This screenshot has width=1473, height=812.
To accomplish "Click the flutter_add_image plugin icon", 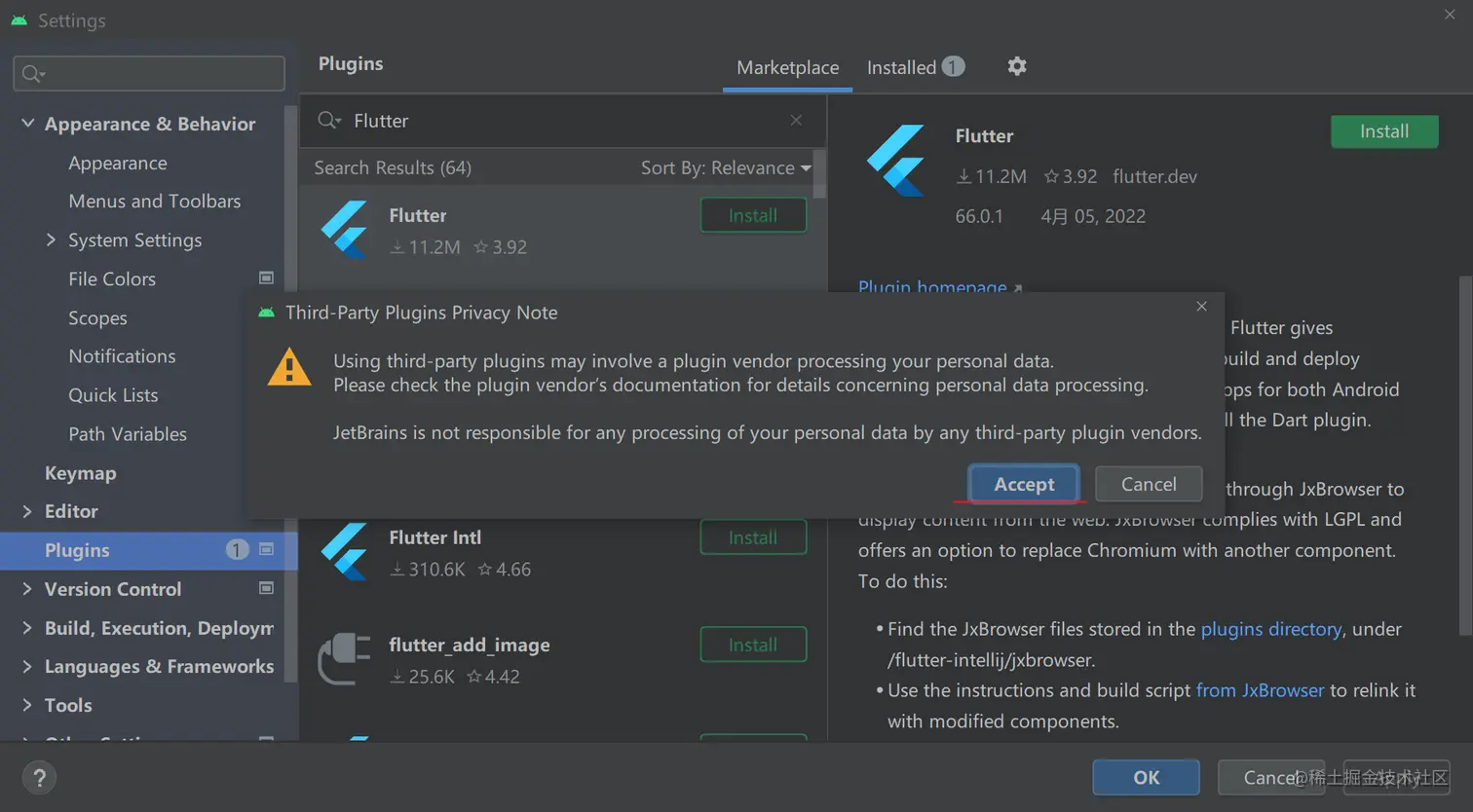I will pos(343,659).
